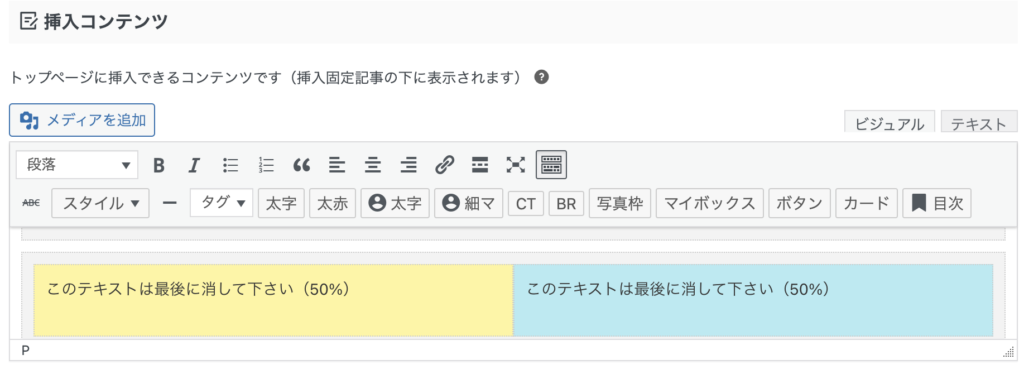This screenshot has height=374, width=1024.
Task: Apply blockquote formatting
Action: pyautogui.click(x=301, y=165)
